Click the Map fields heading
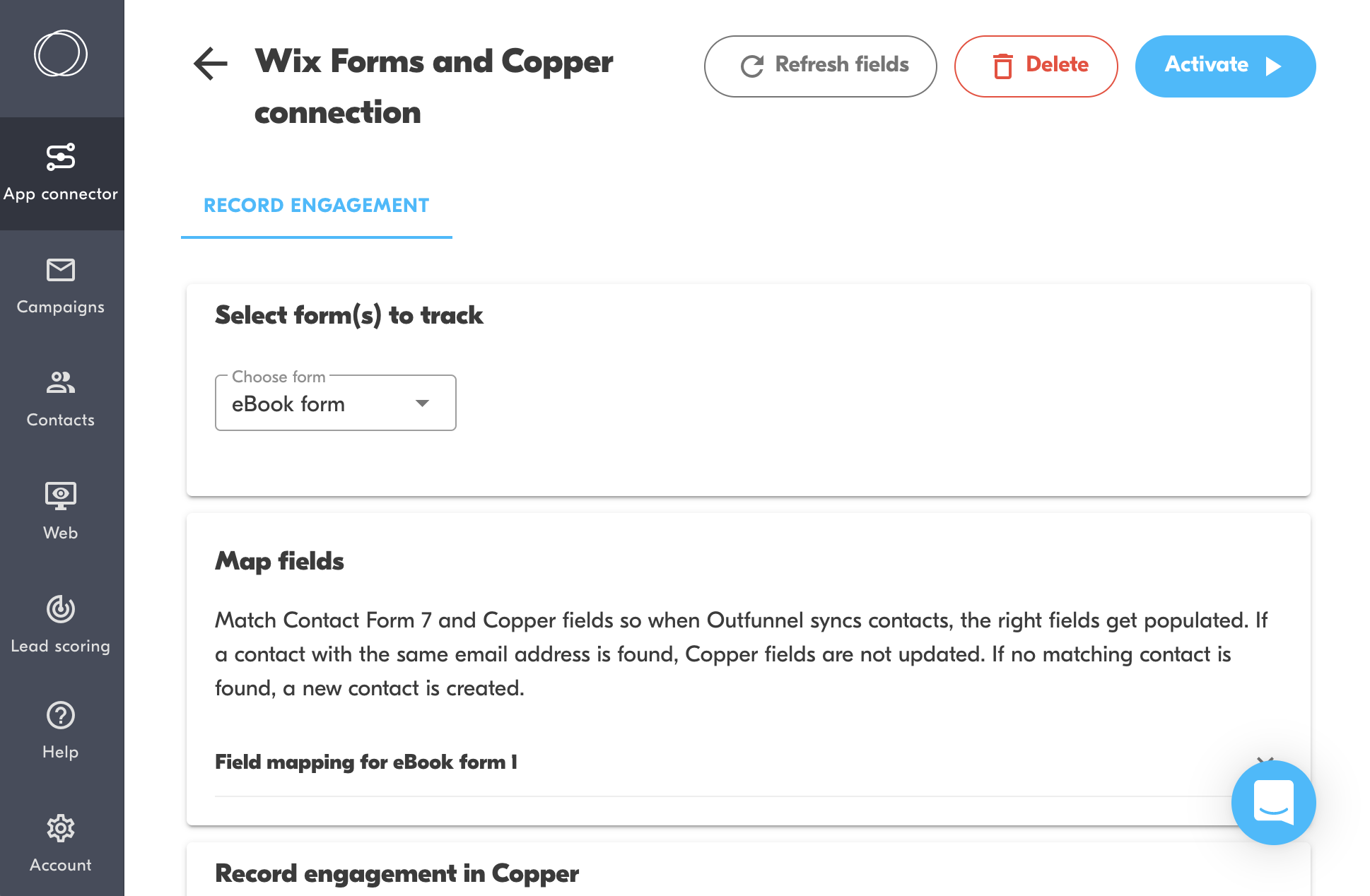1370x896 pixels. 279,561
